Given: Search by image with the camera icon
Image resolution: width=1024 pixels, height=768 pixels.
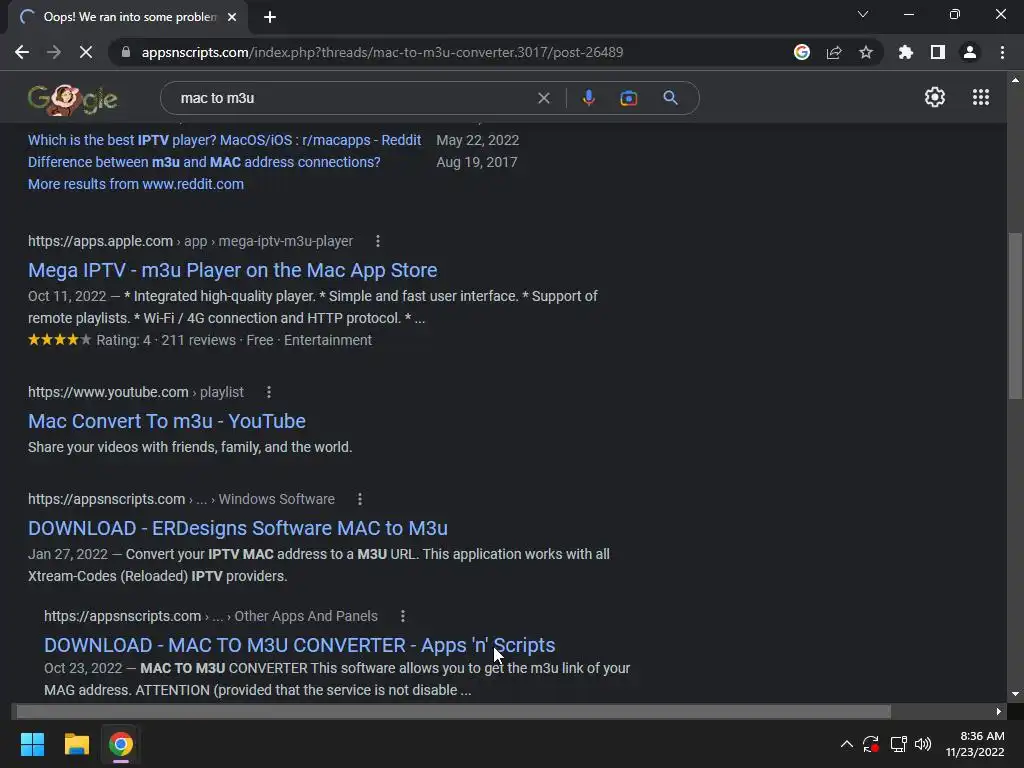Looking at the screenshot, I should pyautogui.click(x=628, y=98).
